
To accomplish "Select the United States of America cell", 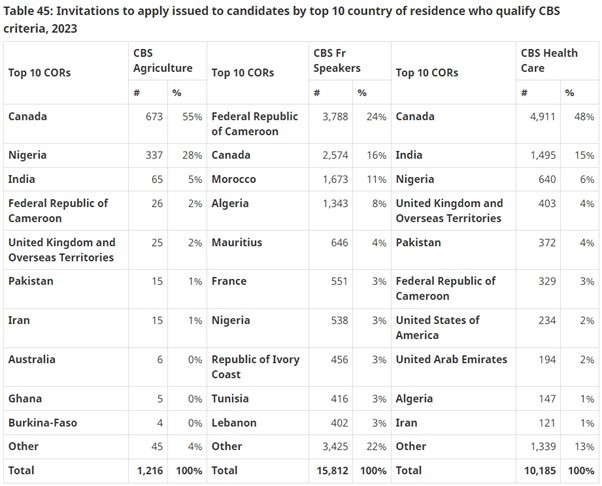I will point(437,328).
